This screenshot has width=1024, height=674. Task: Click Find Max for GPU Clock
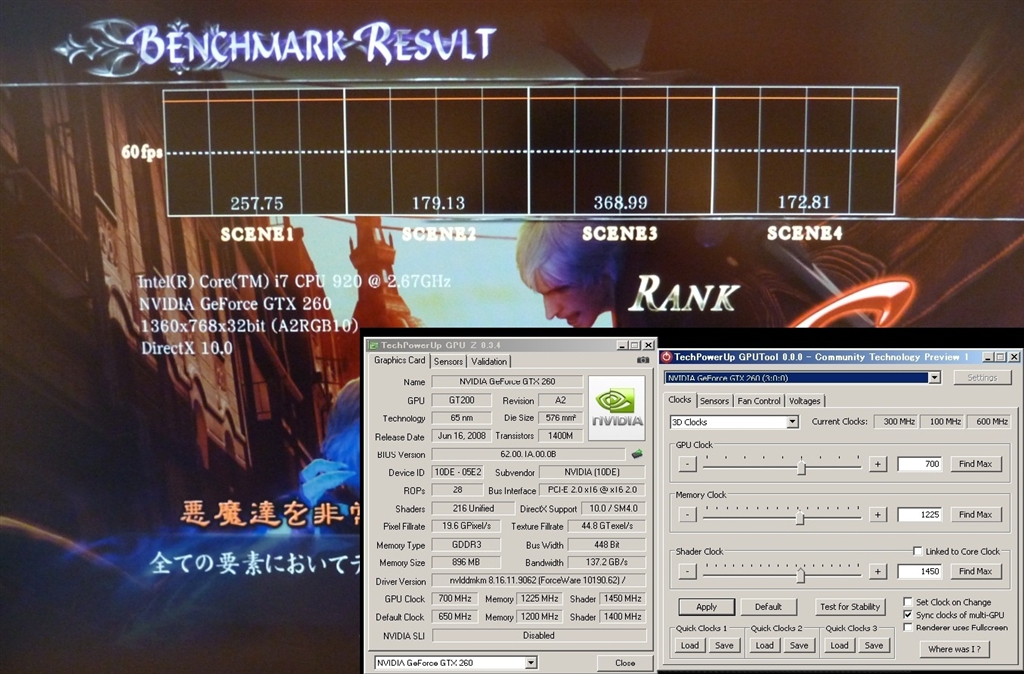point(976,464)
